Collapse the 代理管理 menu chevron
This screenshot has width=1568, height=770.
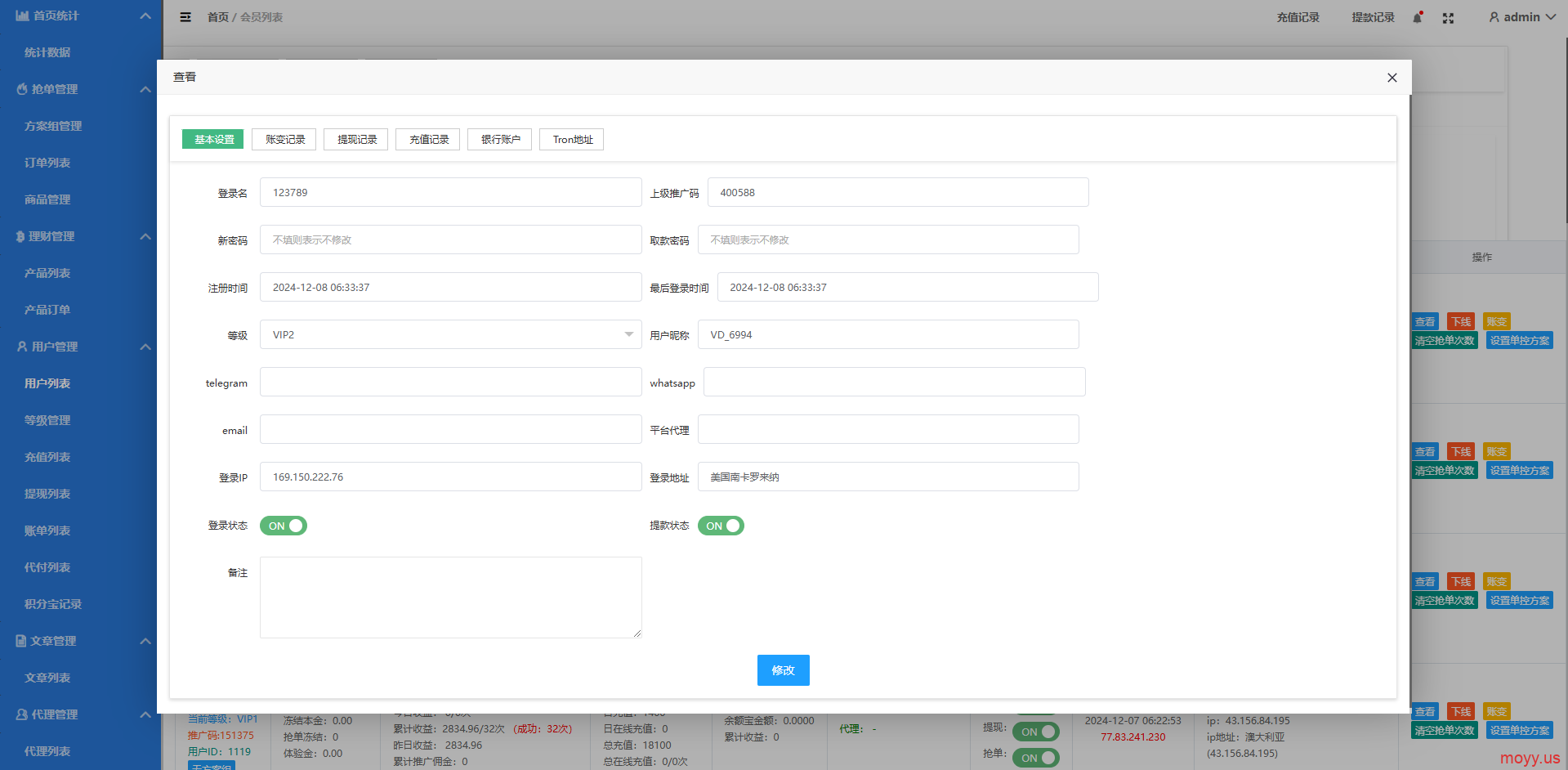click(x=145, y=714)
